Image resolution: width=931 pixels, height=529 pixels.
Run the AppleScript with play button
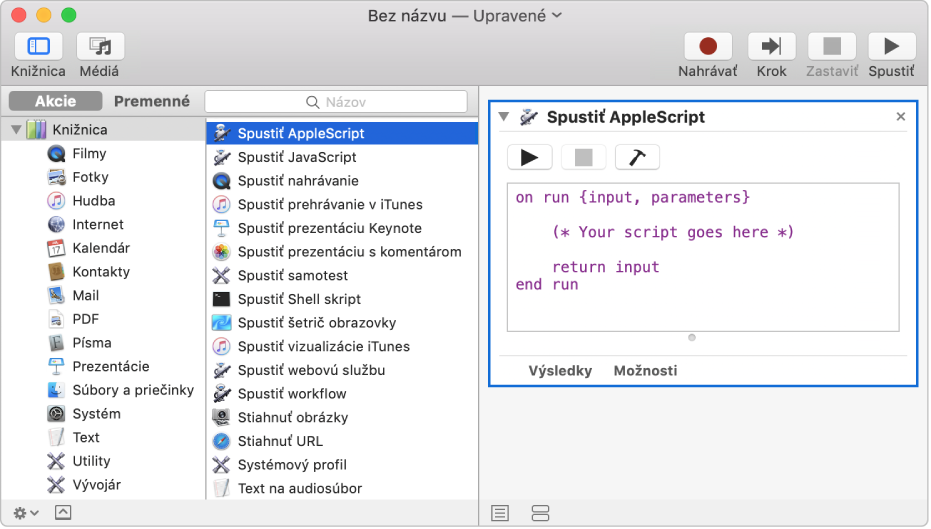click(530, 158)
